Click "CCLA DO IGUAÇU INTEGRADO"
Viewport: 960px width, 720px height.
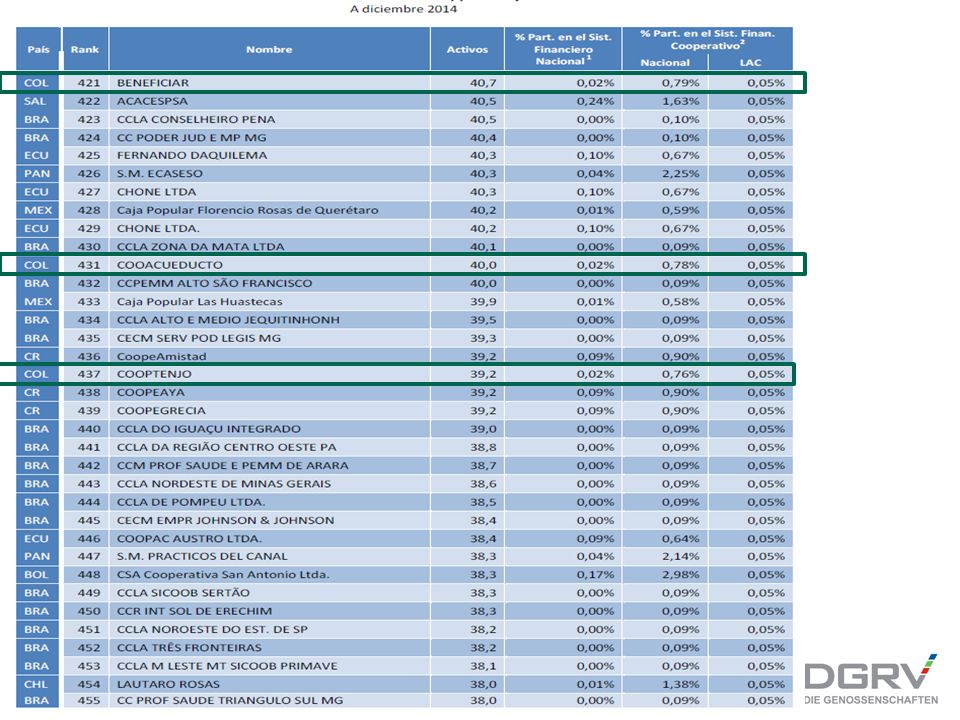[209, 429]
